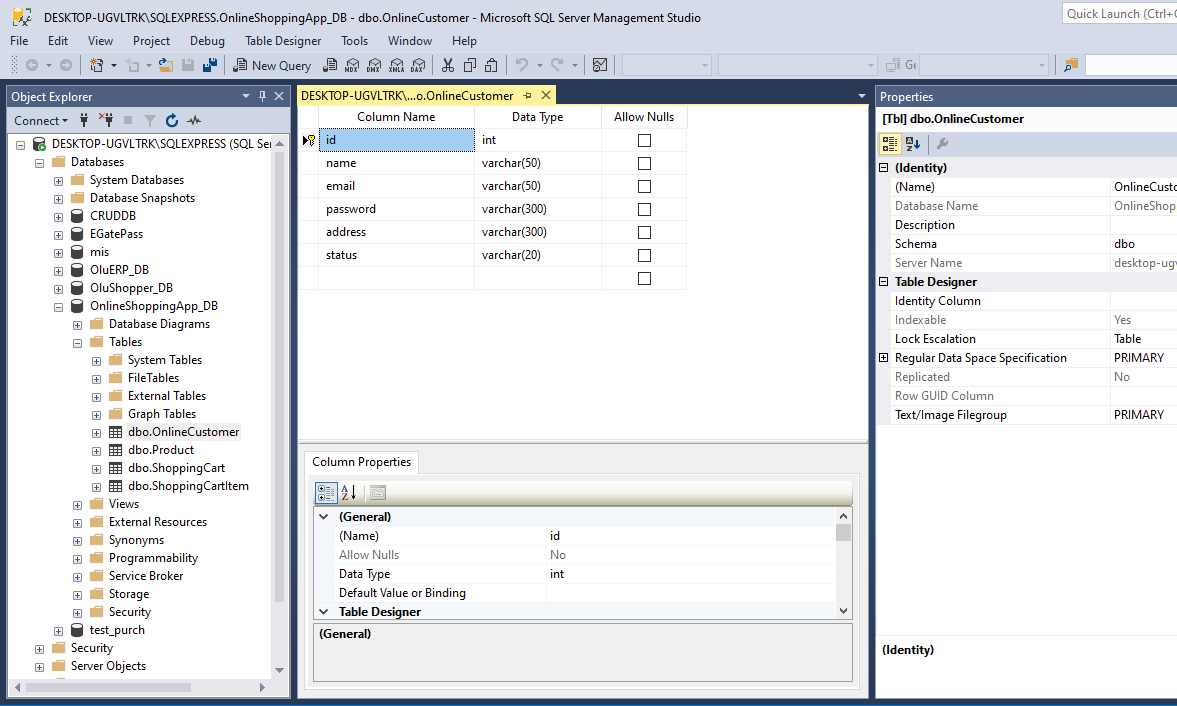The height and width of the screenshot is (706, 1177).
Task: Connect Object Explorer plug icon
Action: [x=84, y=120]
